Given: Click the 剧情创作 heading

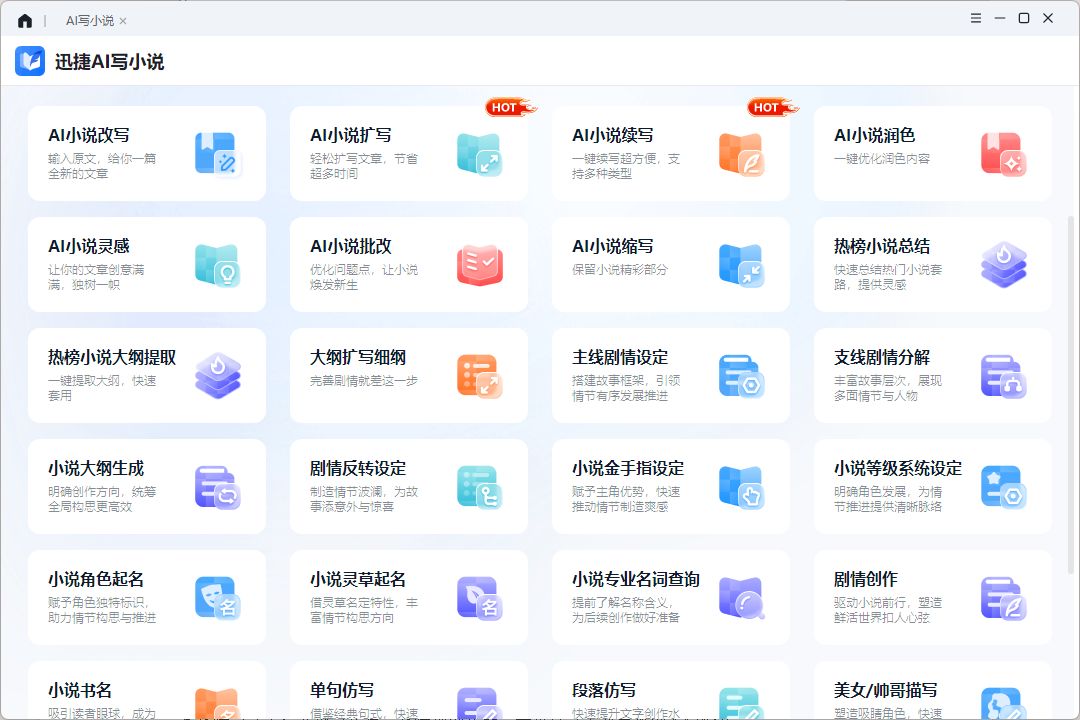Looking at the screenshot, I should point(865,579).
